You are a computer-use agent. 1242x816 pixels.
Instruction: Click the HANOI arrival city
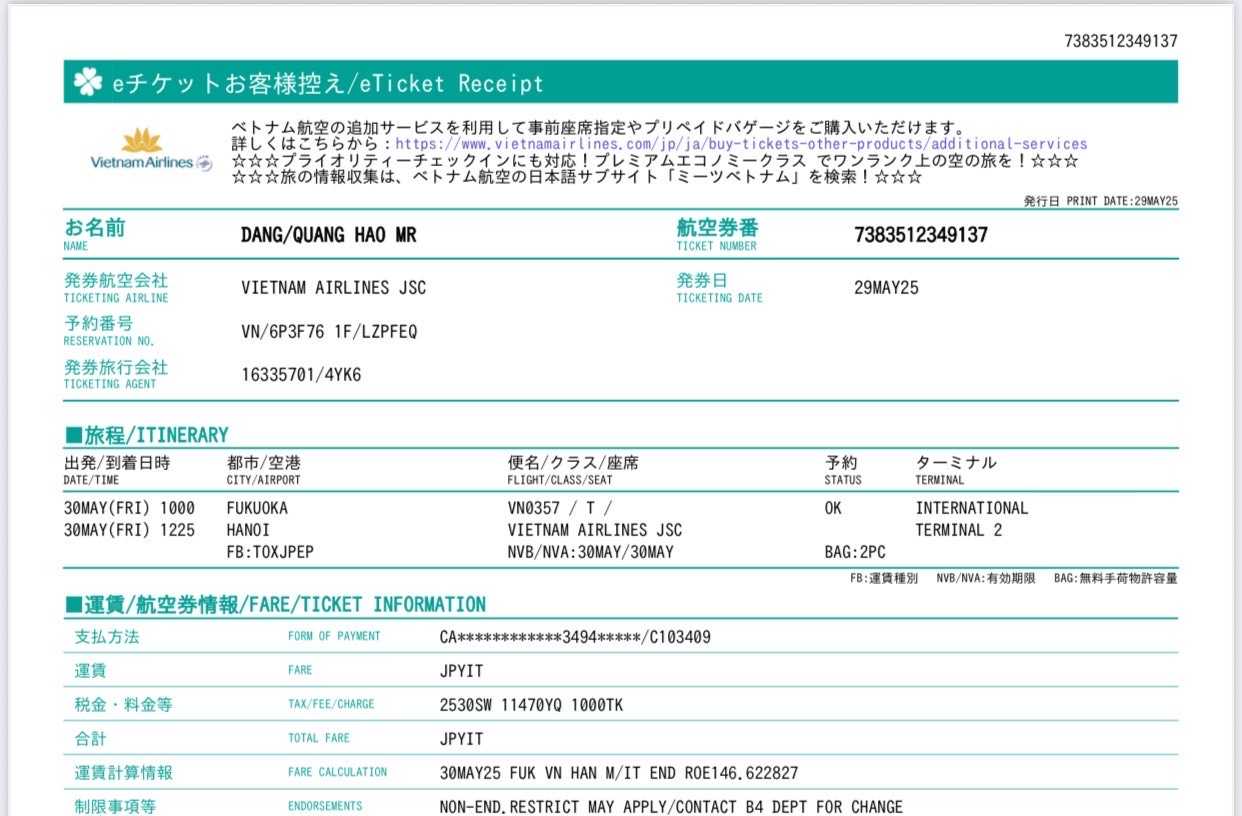[248, 530]
